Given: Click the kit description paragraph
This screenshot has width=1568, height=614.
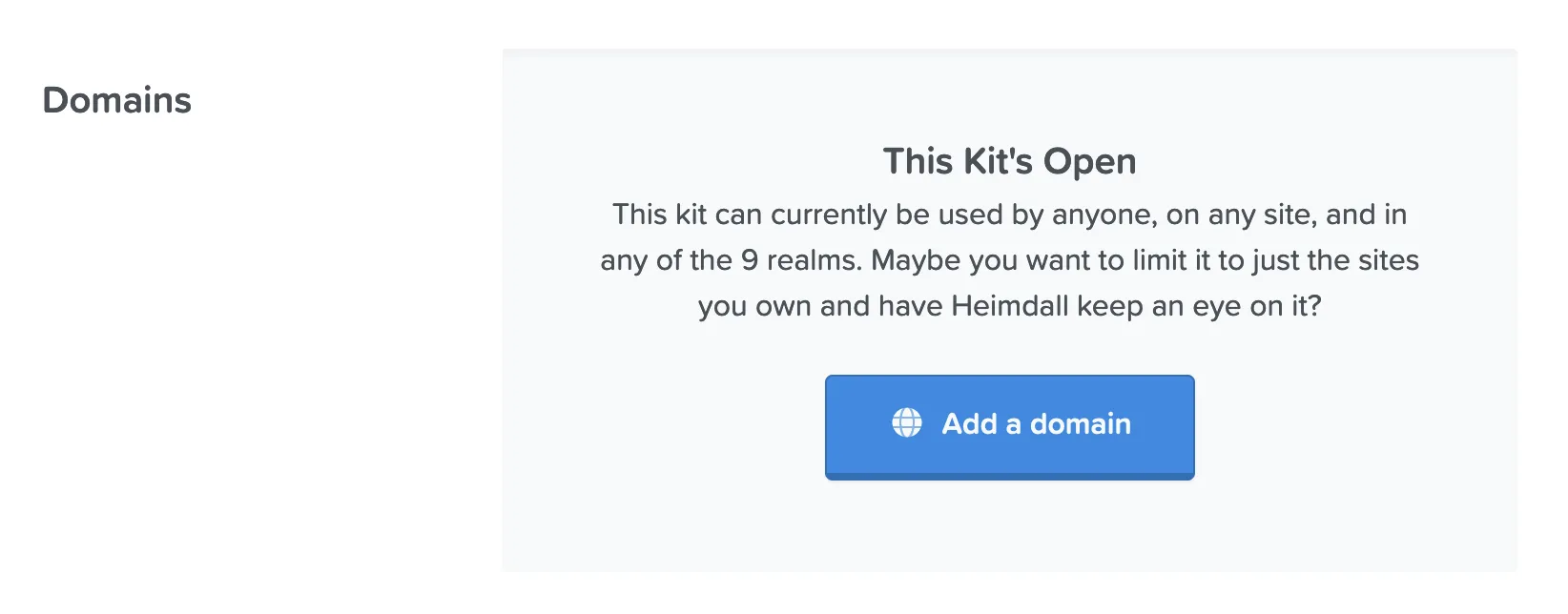Looking at the screenshot, I should tap(1009, 259).
